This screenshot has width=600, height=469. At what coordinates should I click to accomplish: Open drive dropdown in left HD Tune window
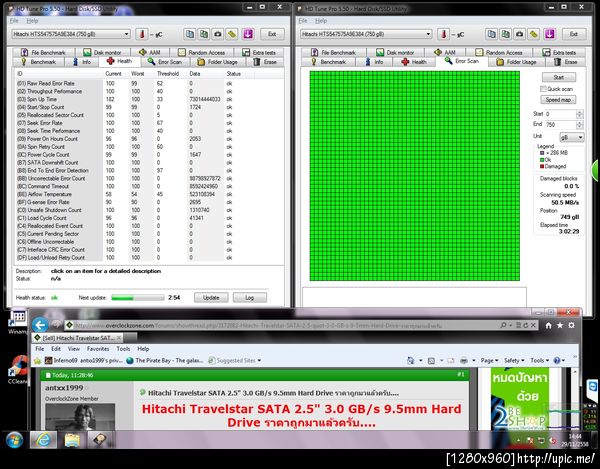[x=71, y=34]
